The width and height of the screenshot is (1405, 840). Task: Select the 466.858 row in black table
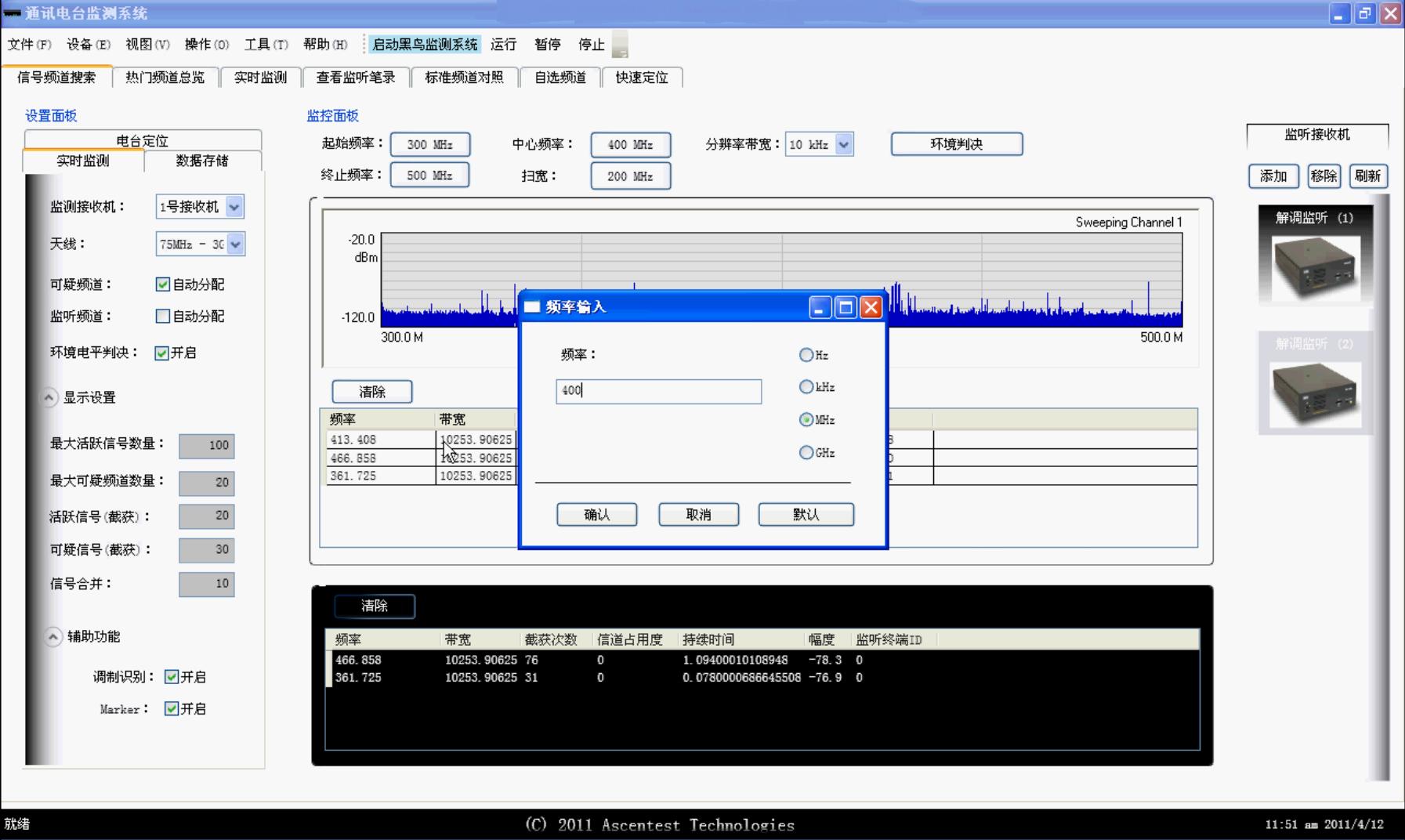pos(762,661)
